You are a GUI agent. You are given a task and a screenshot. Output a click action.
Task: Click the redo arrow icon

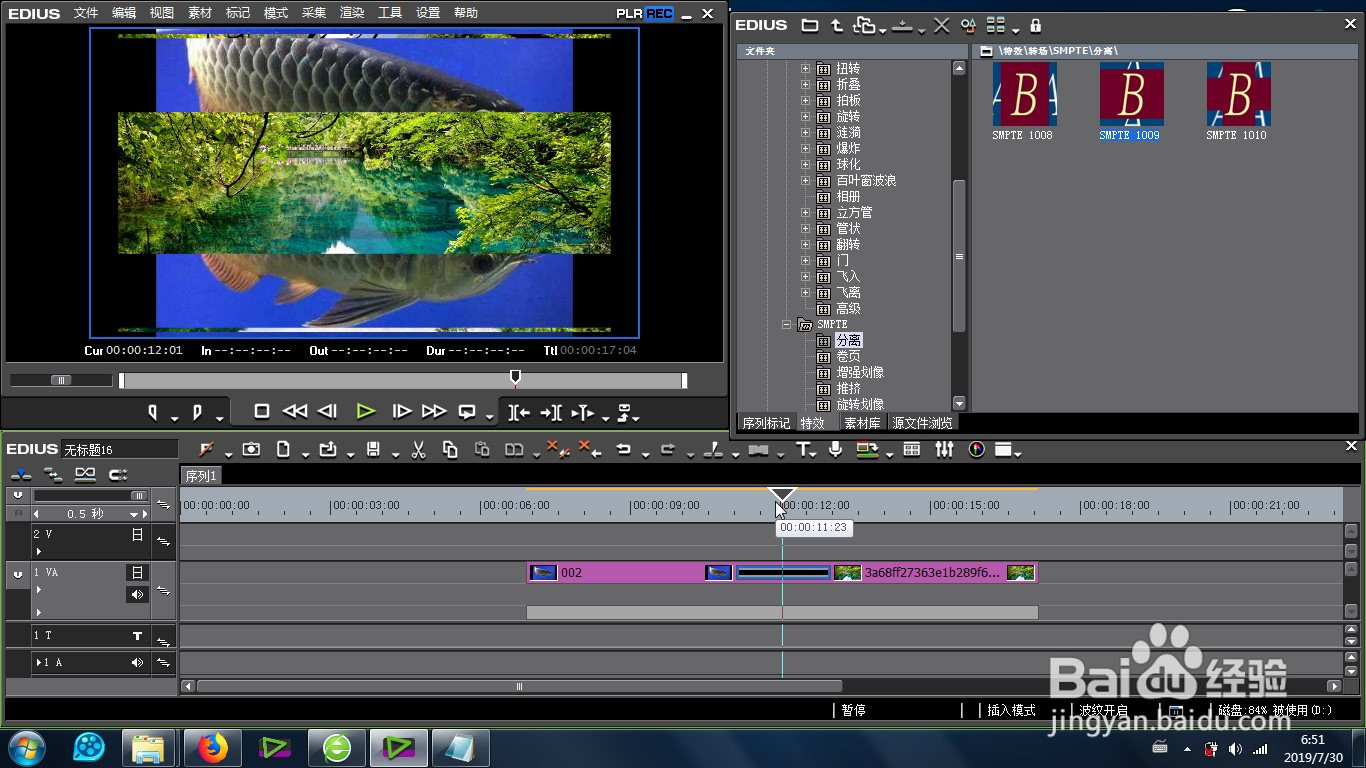click(668, 450)
